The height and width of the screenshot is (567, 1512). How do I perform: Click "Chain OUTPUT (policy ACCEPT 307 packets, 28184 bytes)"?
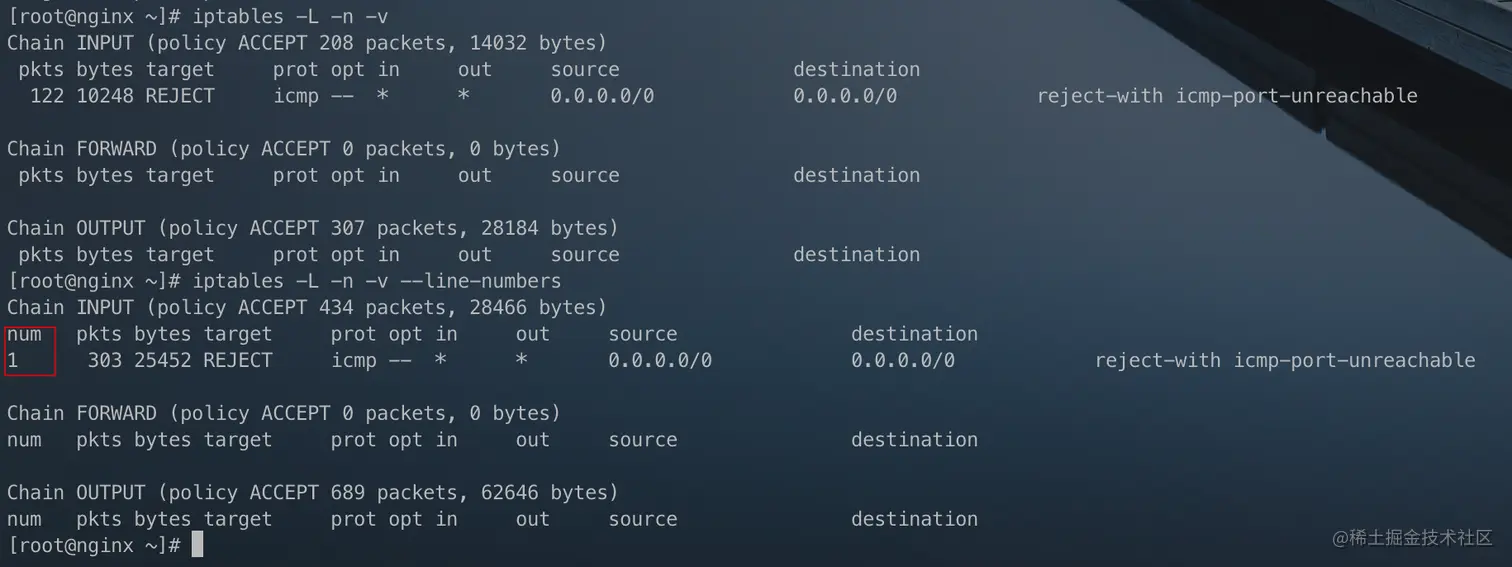[x=313, y=228]
